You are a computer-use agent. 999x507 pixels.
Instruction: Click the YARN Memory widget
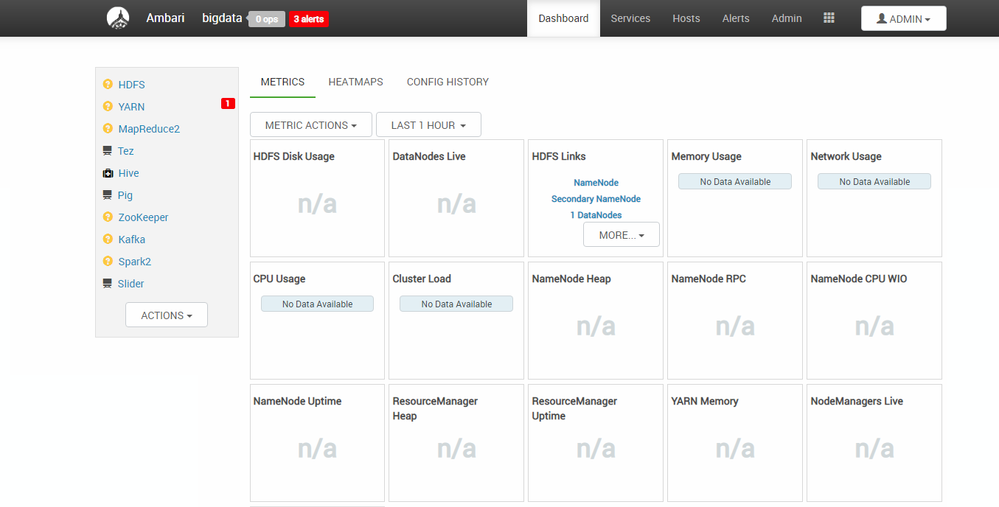[x=735, y=443]
